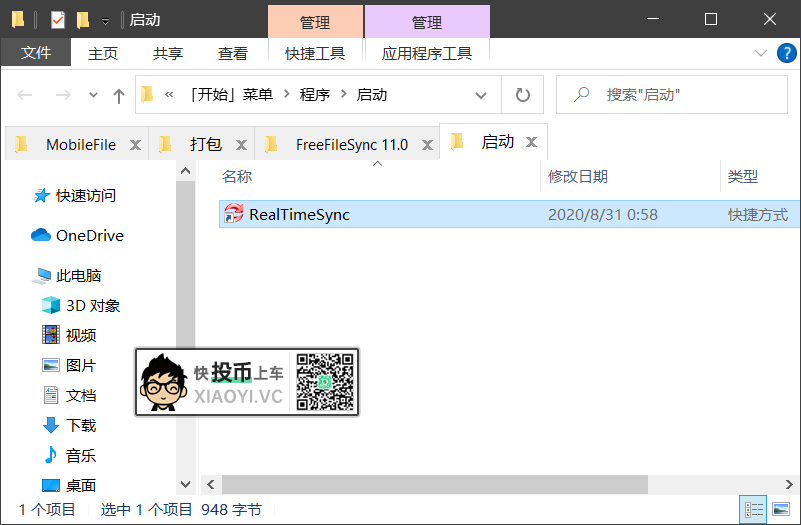Go up one folder level
Screen dimensions: 801x525
(x=119, y=95)
